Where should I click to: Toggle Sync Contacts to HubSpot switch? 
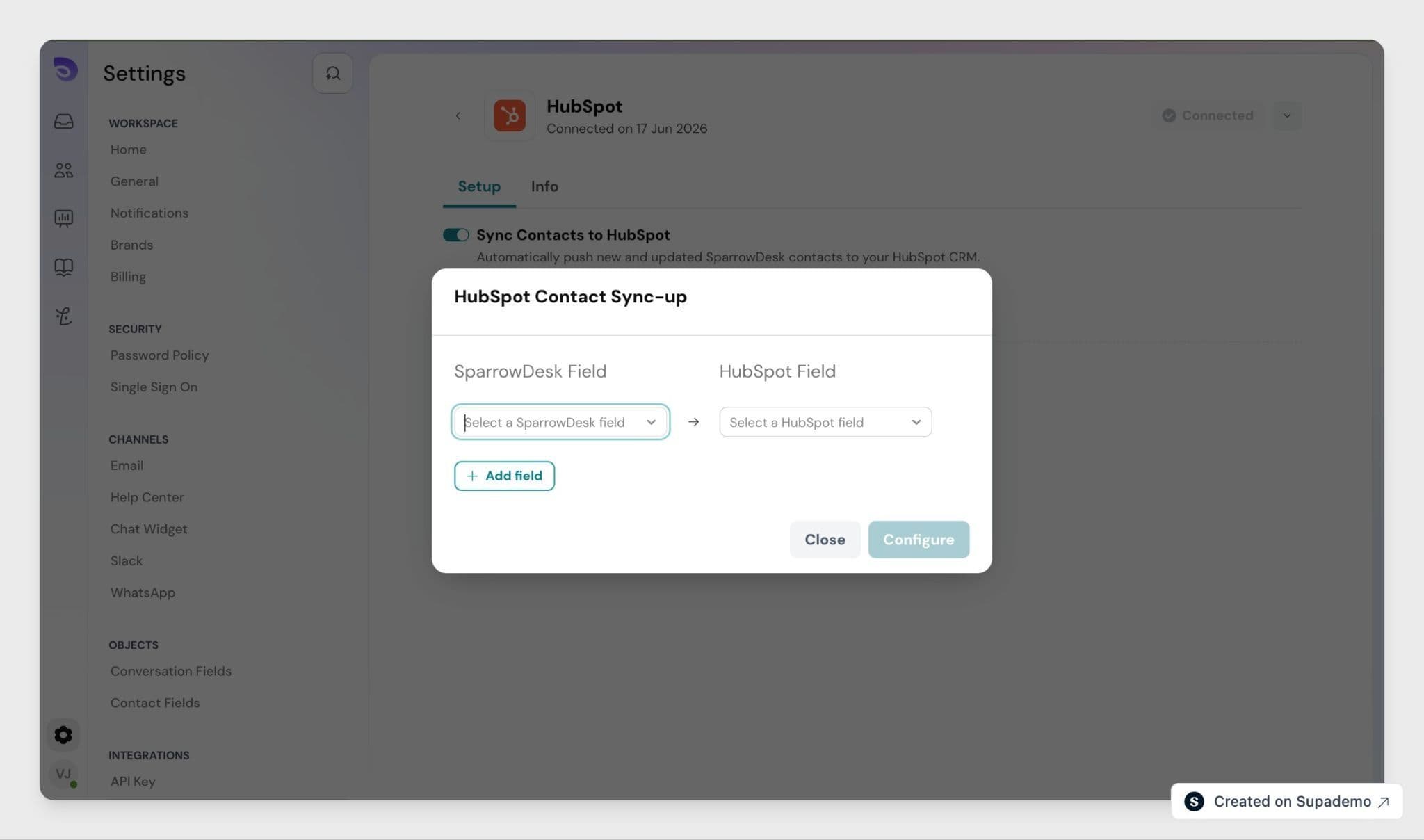pos(456,235)
